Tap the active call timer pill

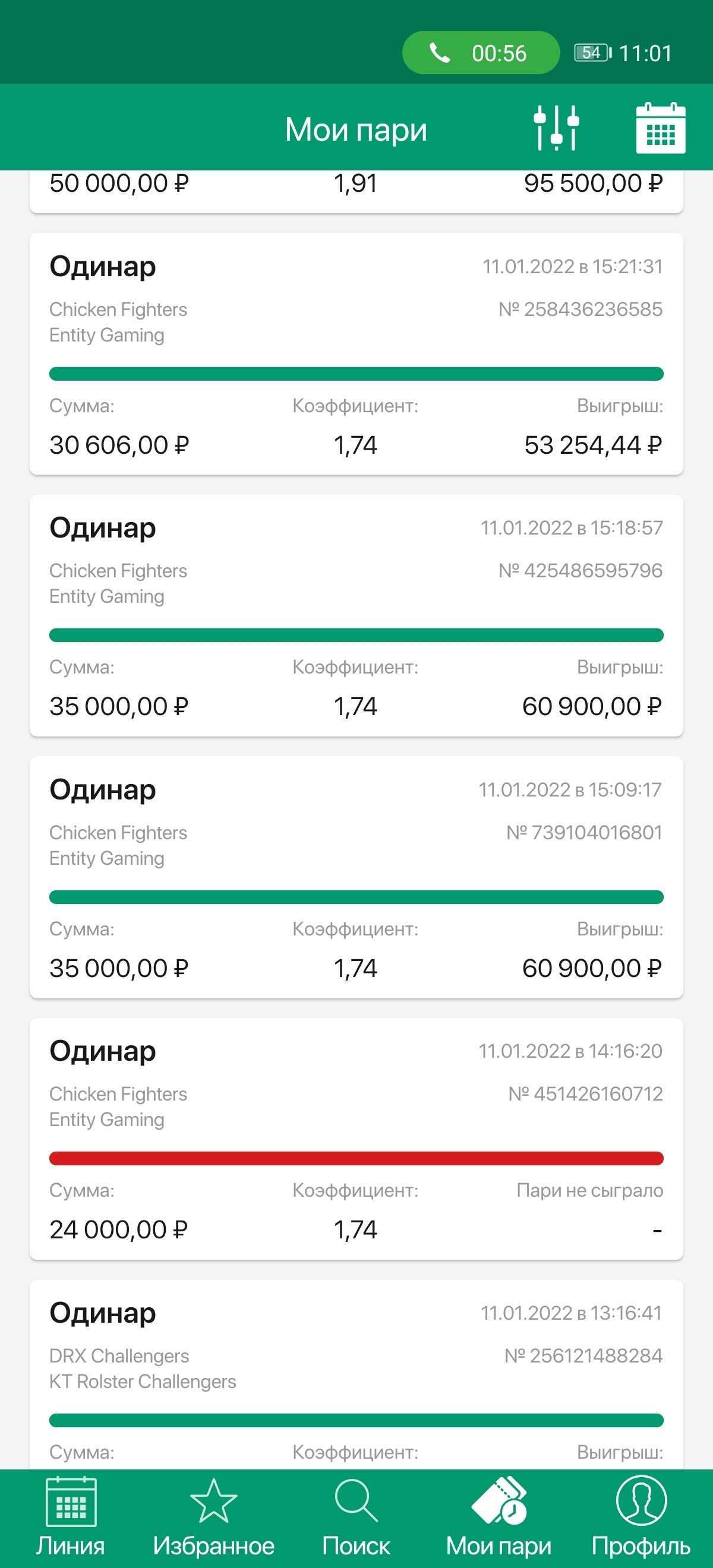[x=481, y=53]
